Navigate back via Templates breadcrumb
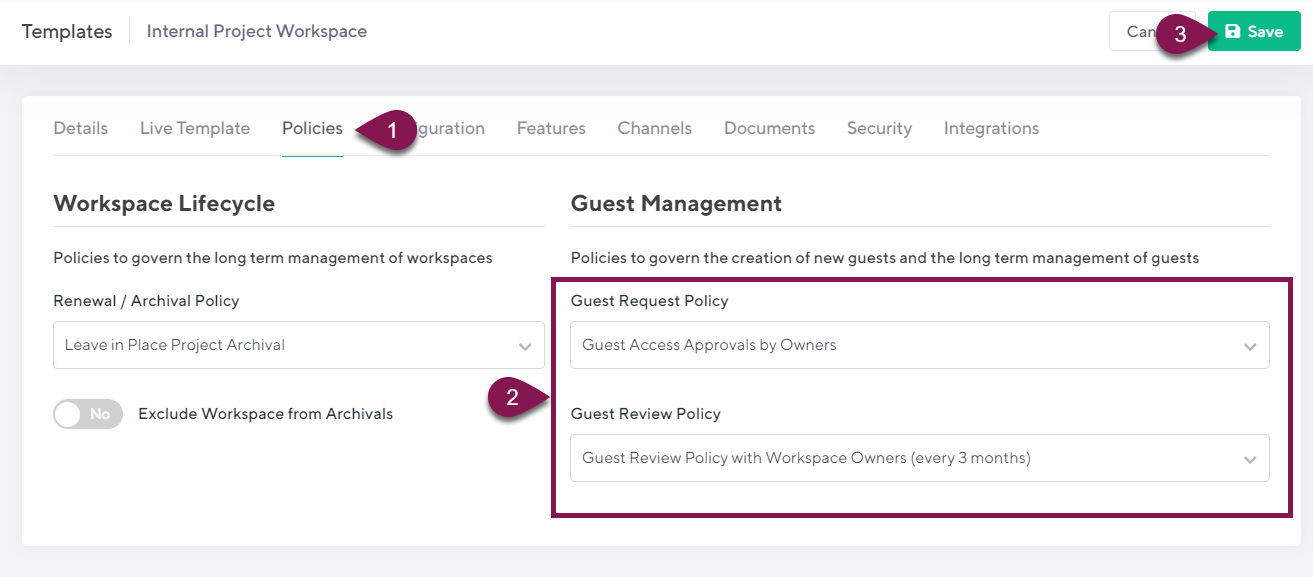 tap(67, 31)
